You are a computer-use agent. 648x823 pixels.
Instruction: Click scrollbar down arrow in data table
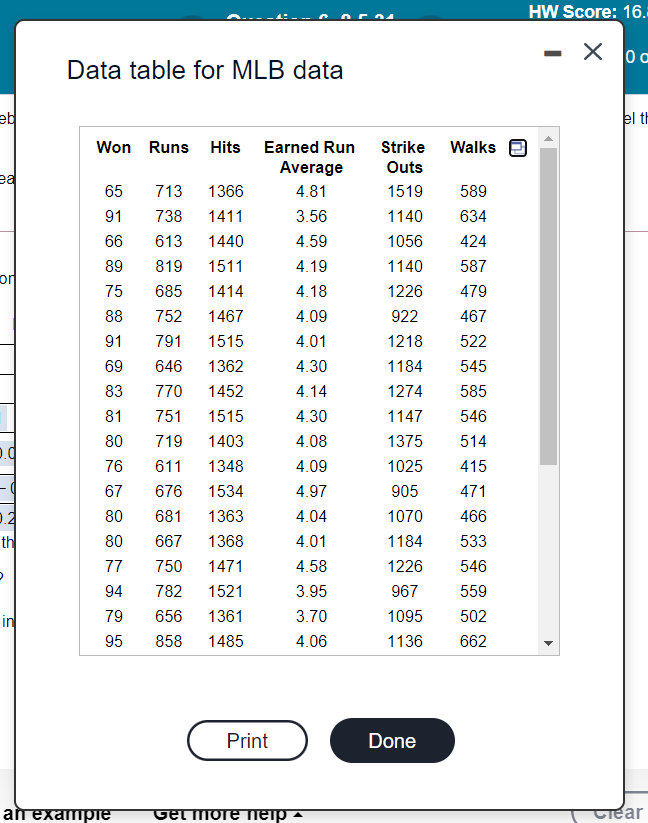[548, 643]
